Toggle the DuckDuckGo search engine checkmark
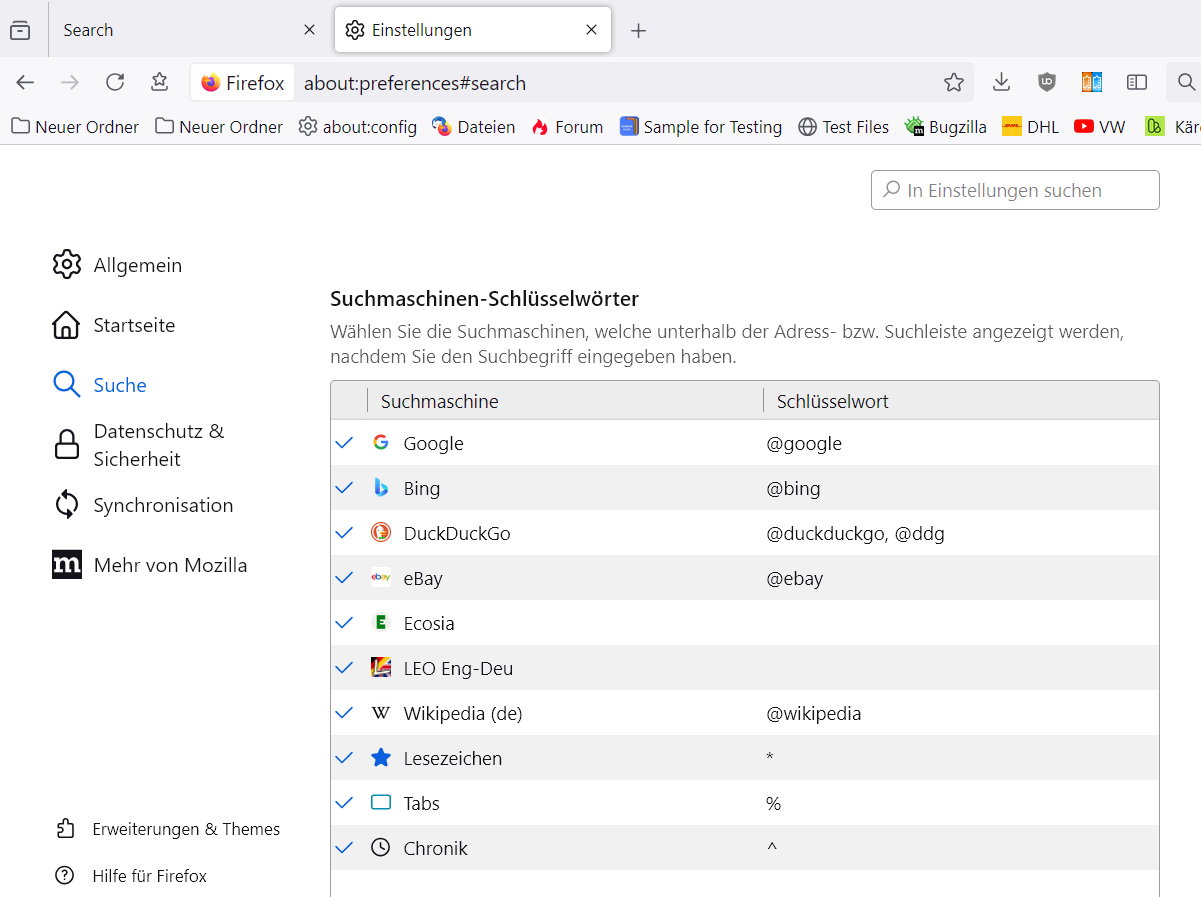 [345, 533]
